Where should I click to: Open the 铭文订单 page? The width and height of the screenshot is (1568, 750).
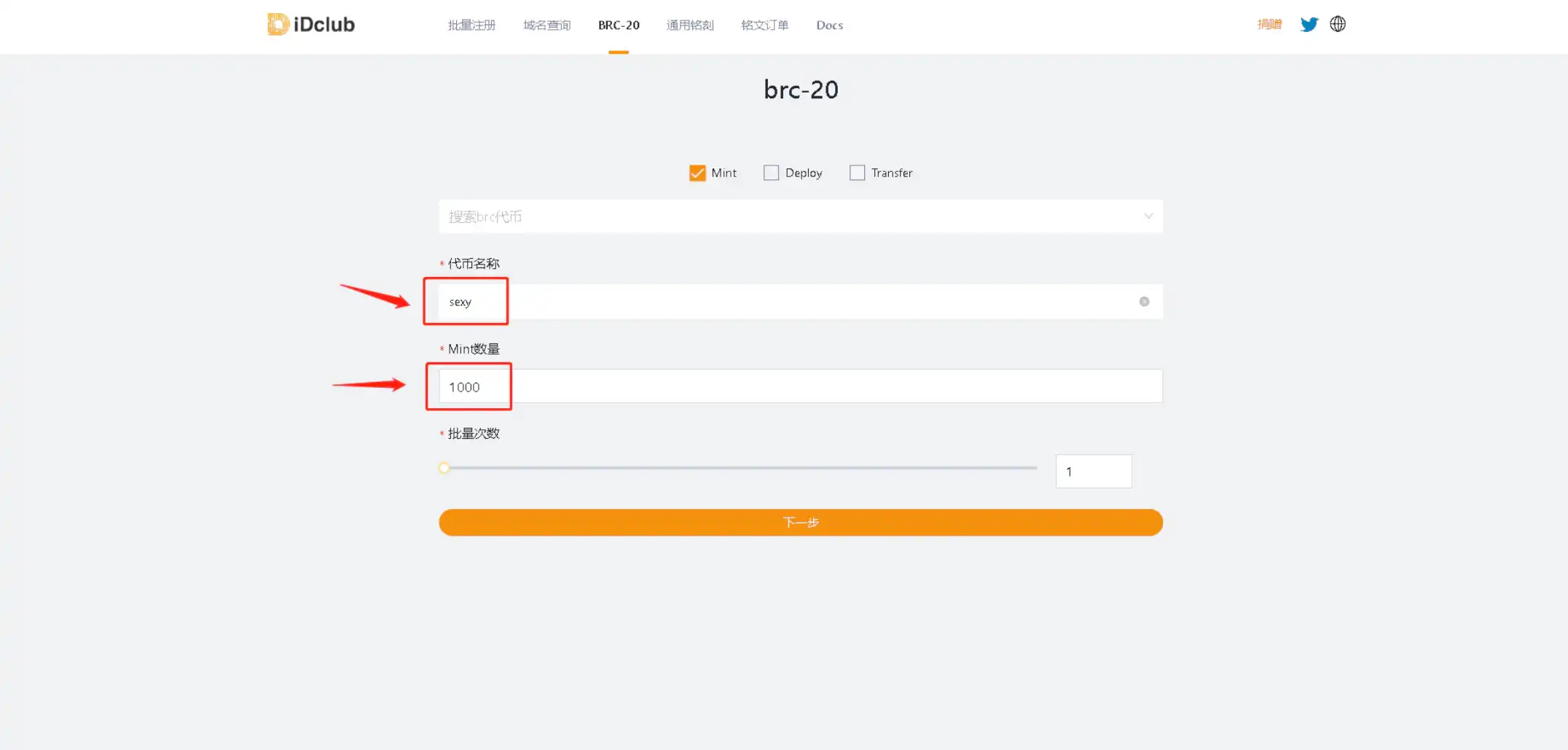(764, 25)
